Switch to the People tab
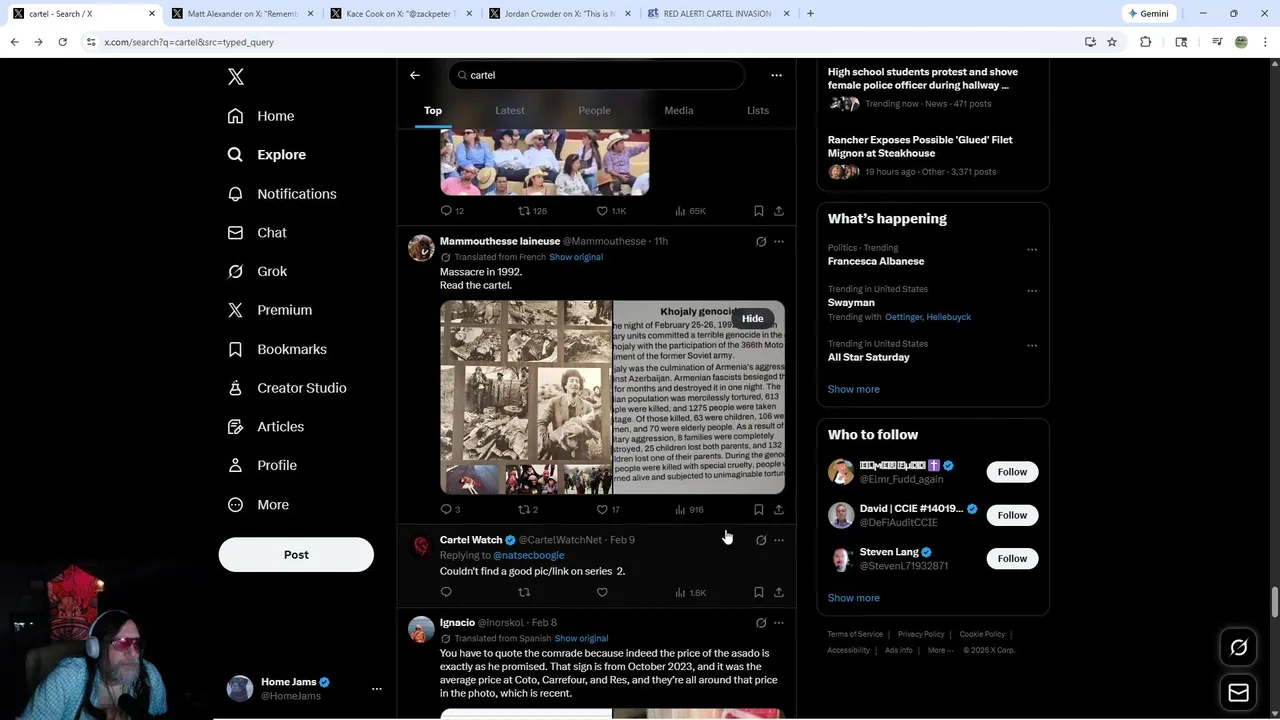1280x720 pixels. click(x=594, y=110)
